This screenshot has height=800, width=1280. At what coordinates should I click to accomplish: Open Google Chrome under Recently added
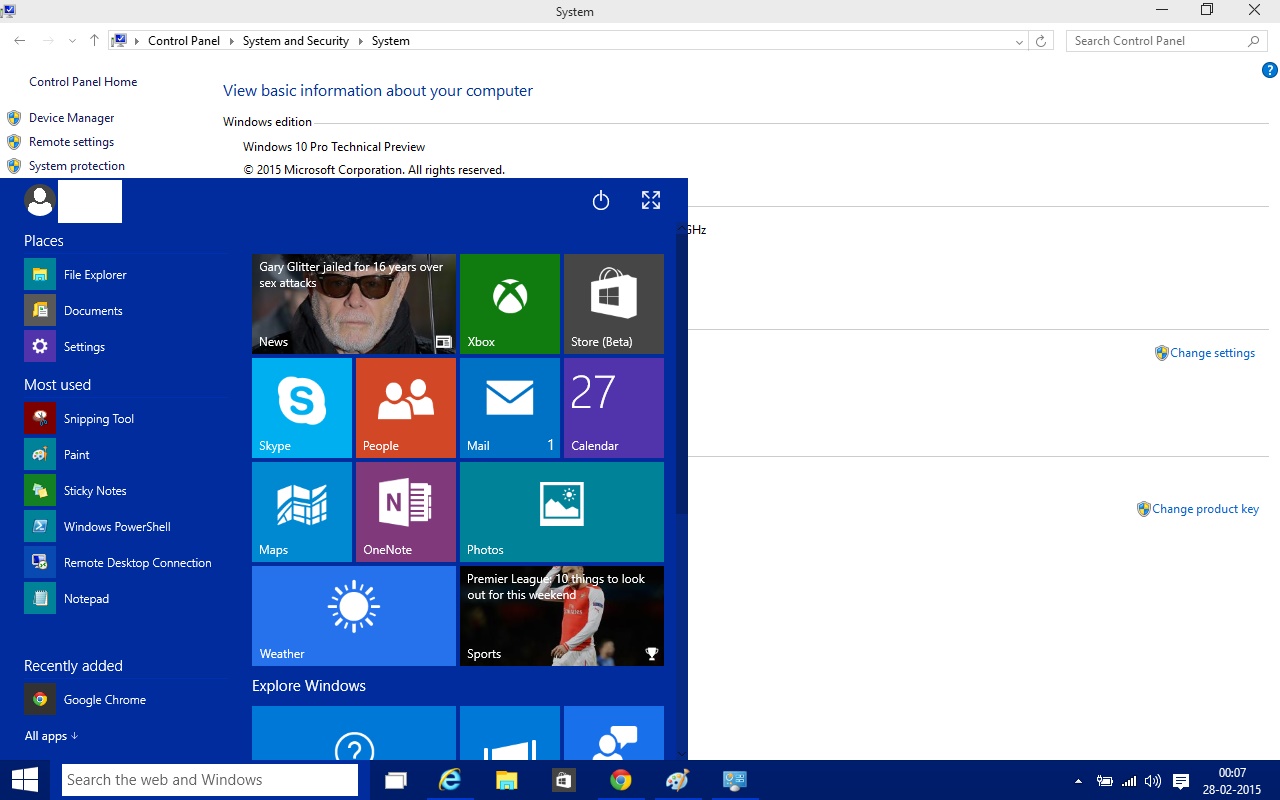pyautogui.click(x=125, y=700)
